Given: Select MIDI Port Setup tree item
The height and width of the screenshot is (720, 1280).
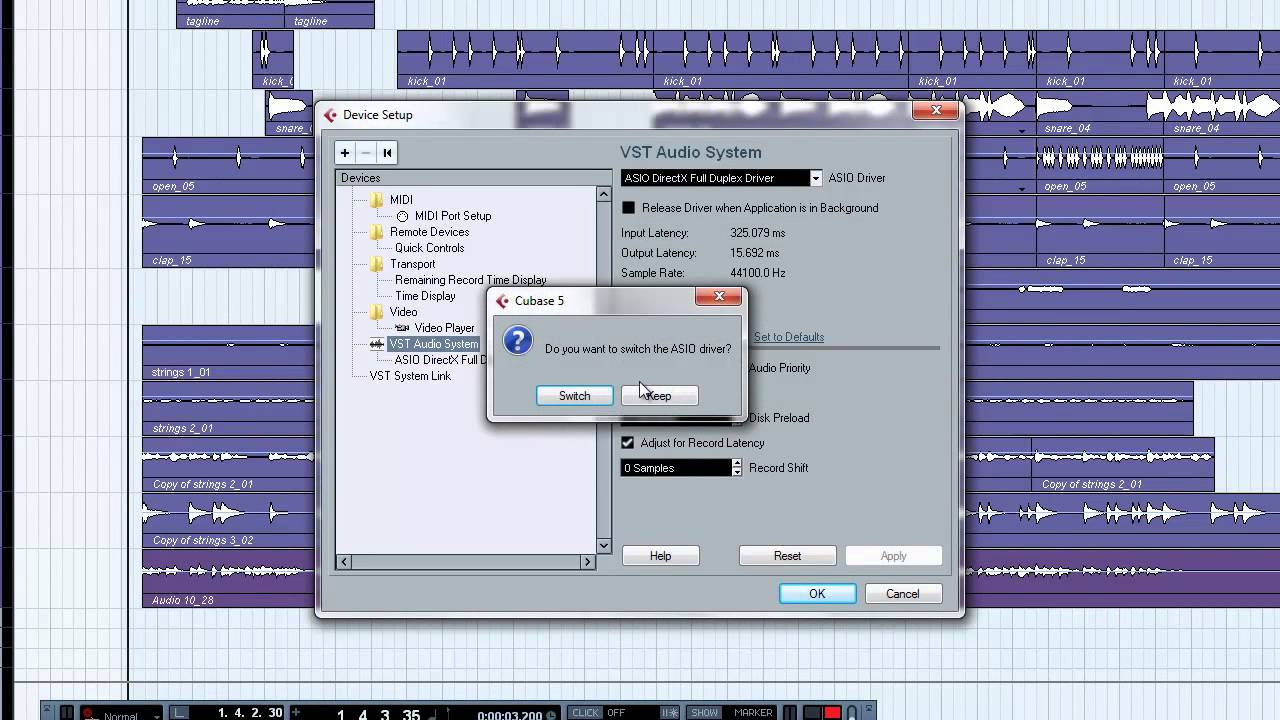Looking at the screenshot, I should point(453,216).
